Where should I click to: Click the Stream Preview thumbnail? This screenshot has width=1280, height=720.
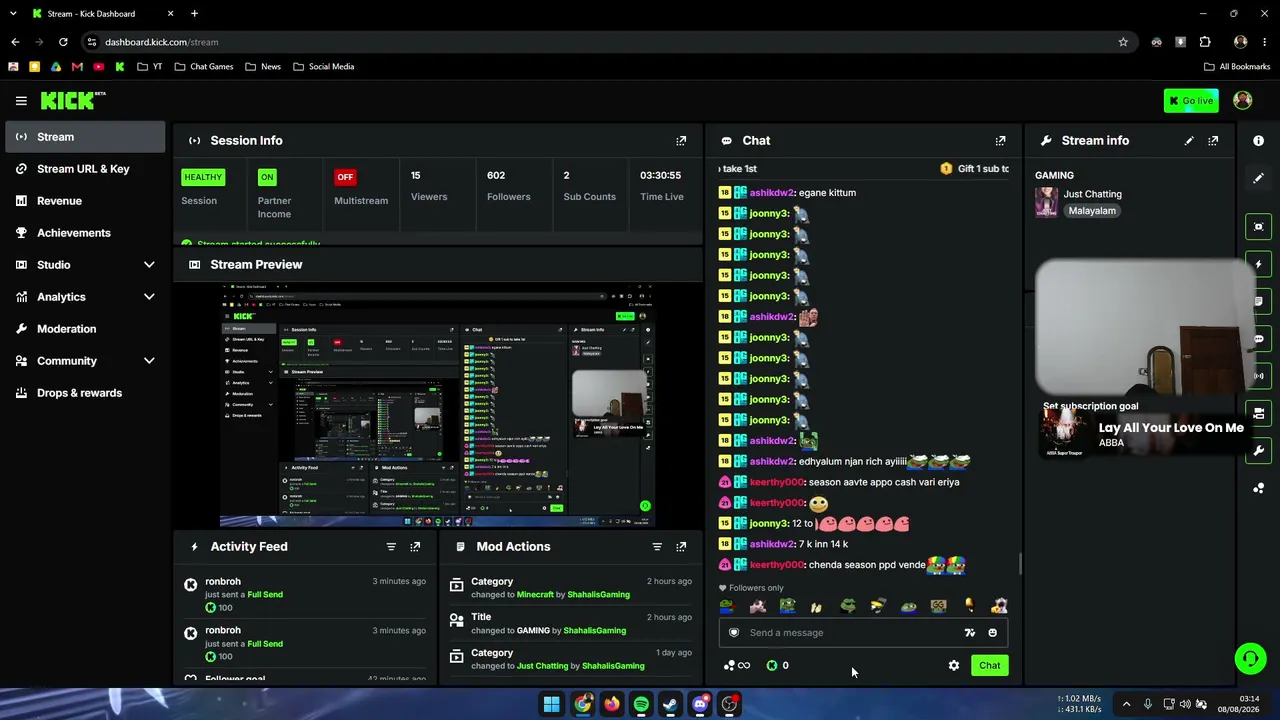437,404
